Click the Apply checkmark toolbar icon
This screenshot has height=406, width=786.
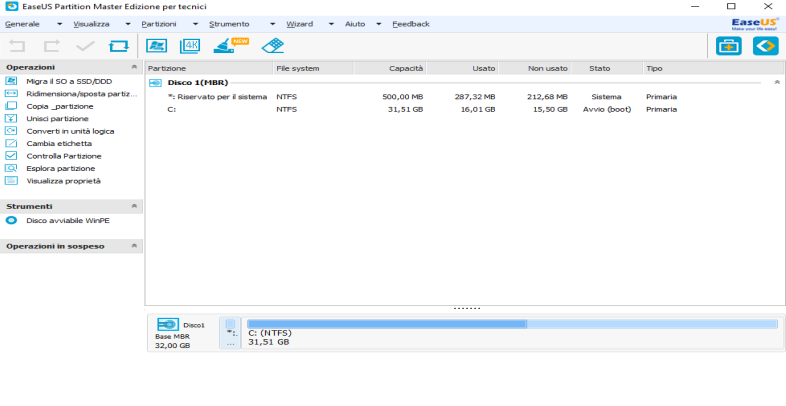click(x=85, y=46)
